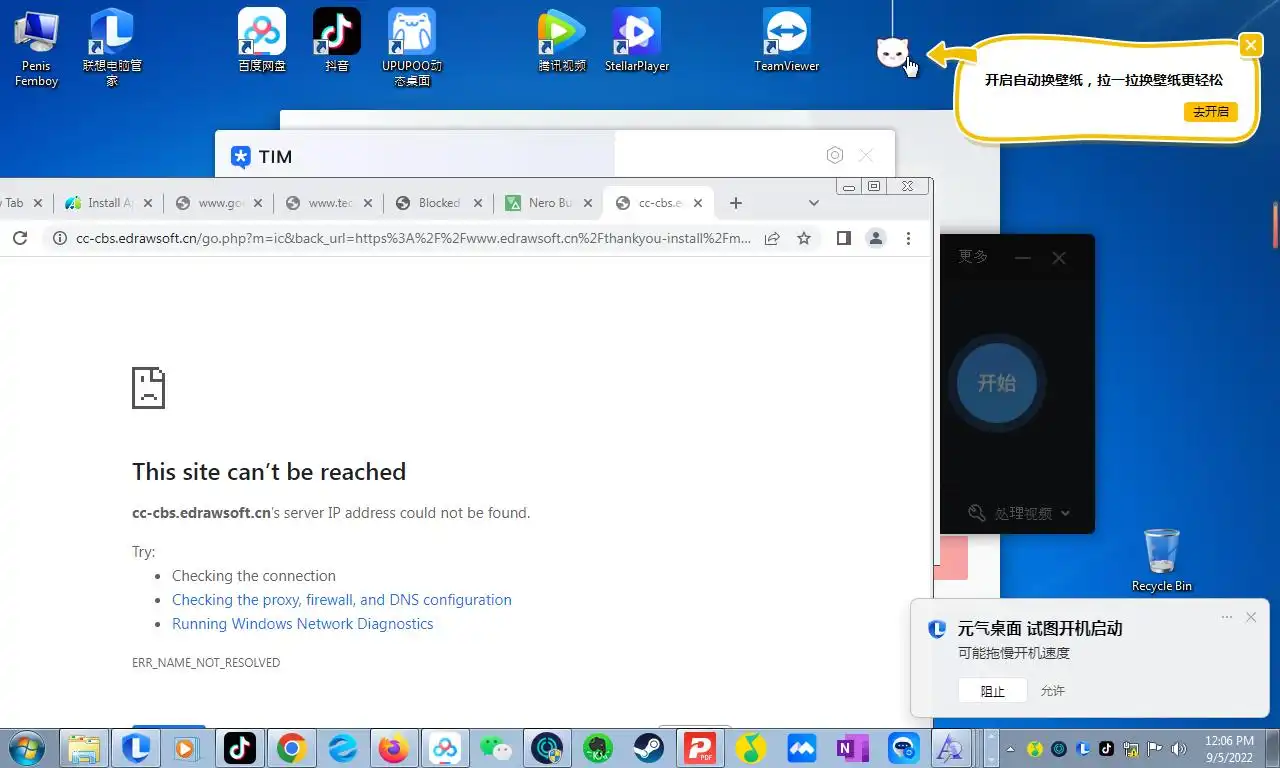
Task: Open the StellarPlayer desktop shortcut
Action: point(637,40)
